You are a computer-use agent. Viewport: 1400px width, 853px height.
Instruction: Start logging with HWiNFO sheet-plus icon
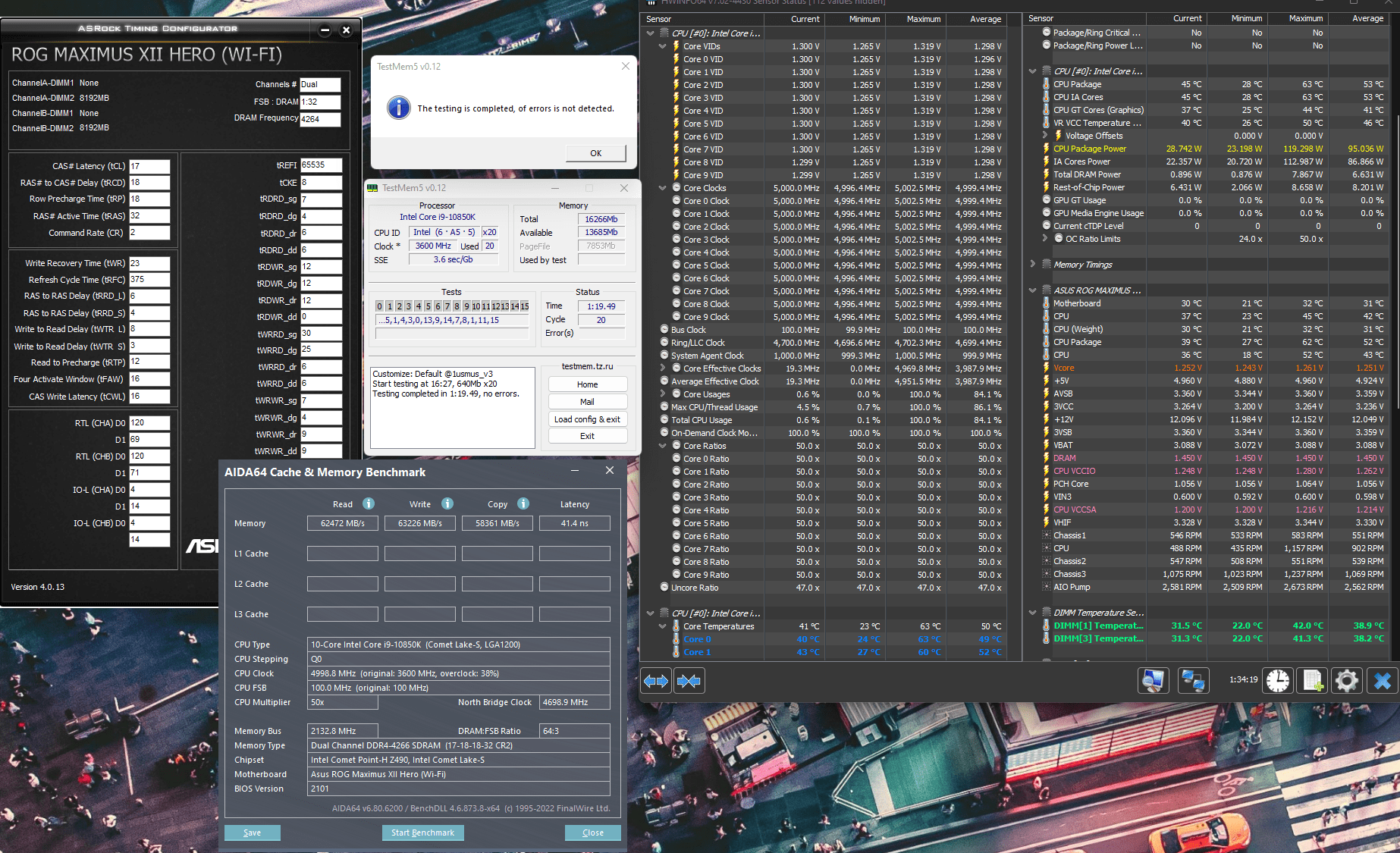pyautogui.click(x=1313, y=680)
